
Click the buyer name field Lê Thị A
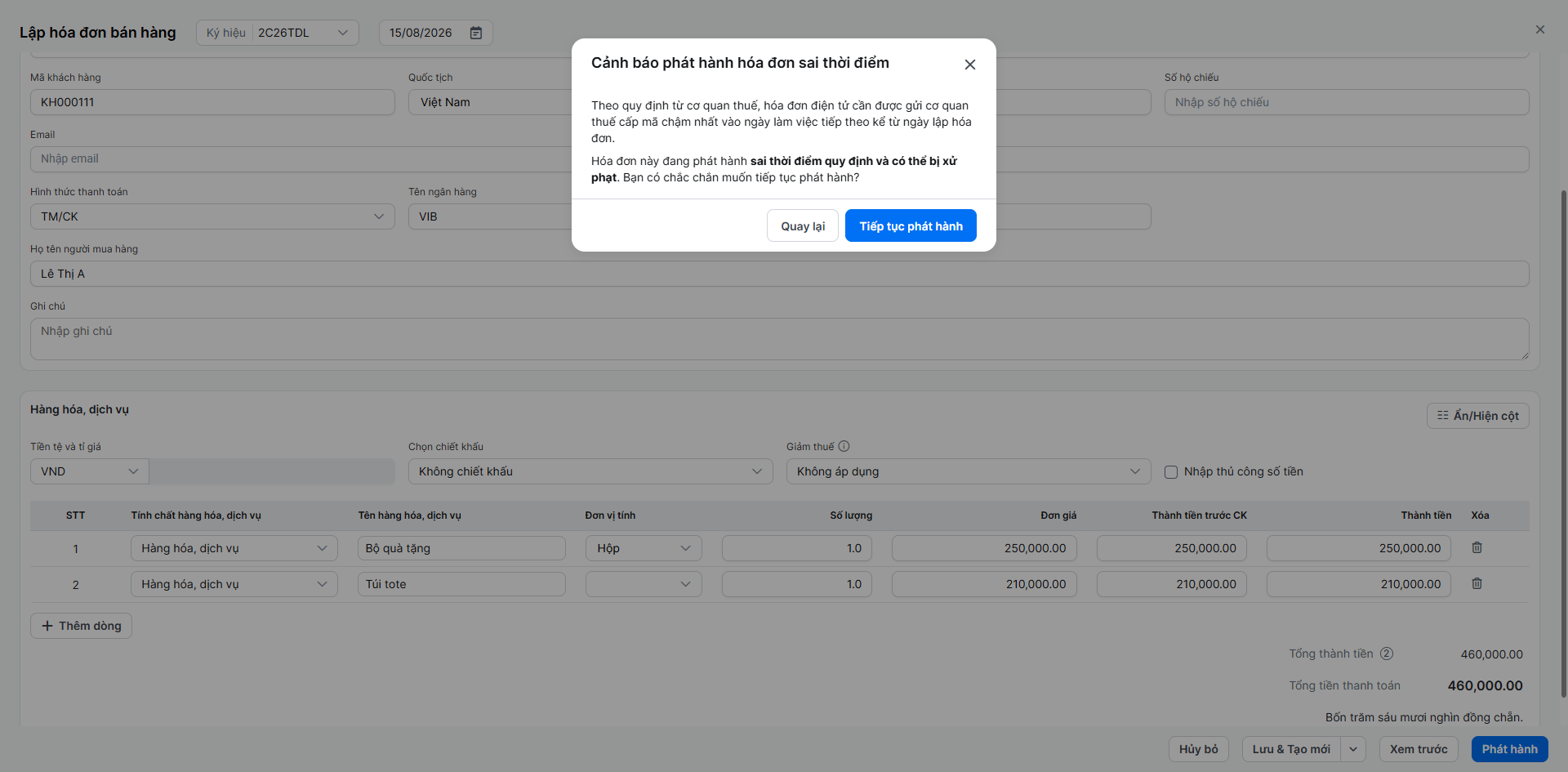click(x=780, y=274)
